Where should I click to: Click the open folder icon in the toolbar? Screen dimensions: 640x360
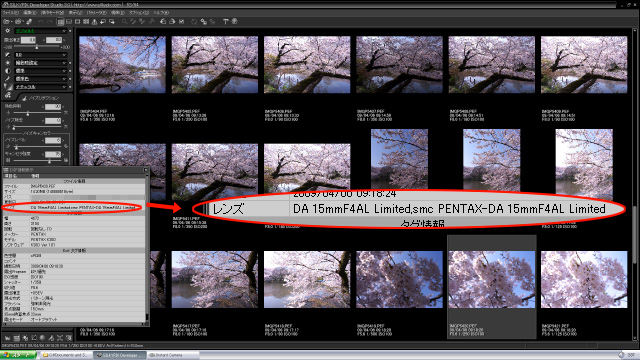7,22
